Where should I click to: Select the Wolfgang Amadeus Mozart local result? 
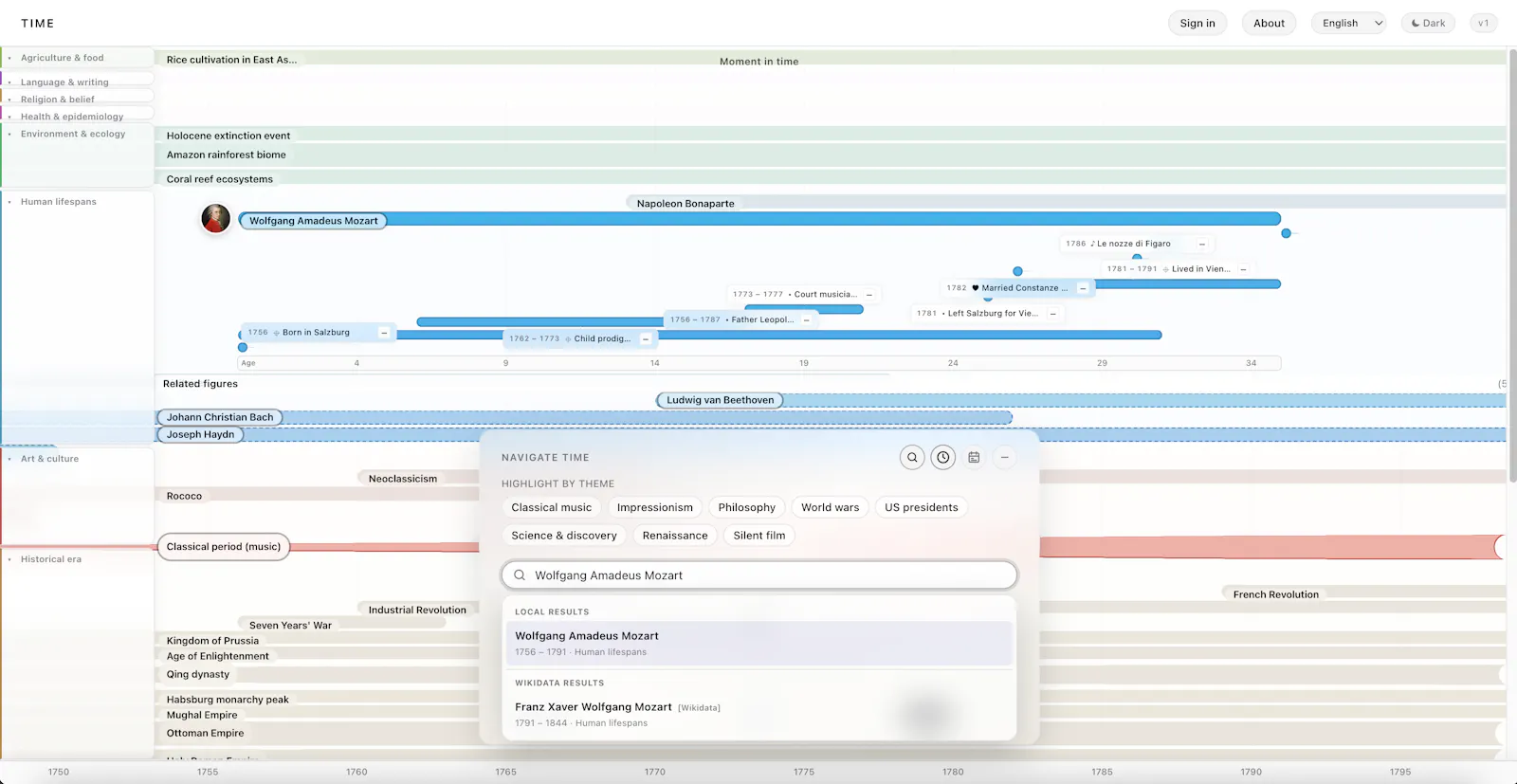point(759,643)
